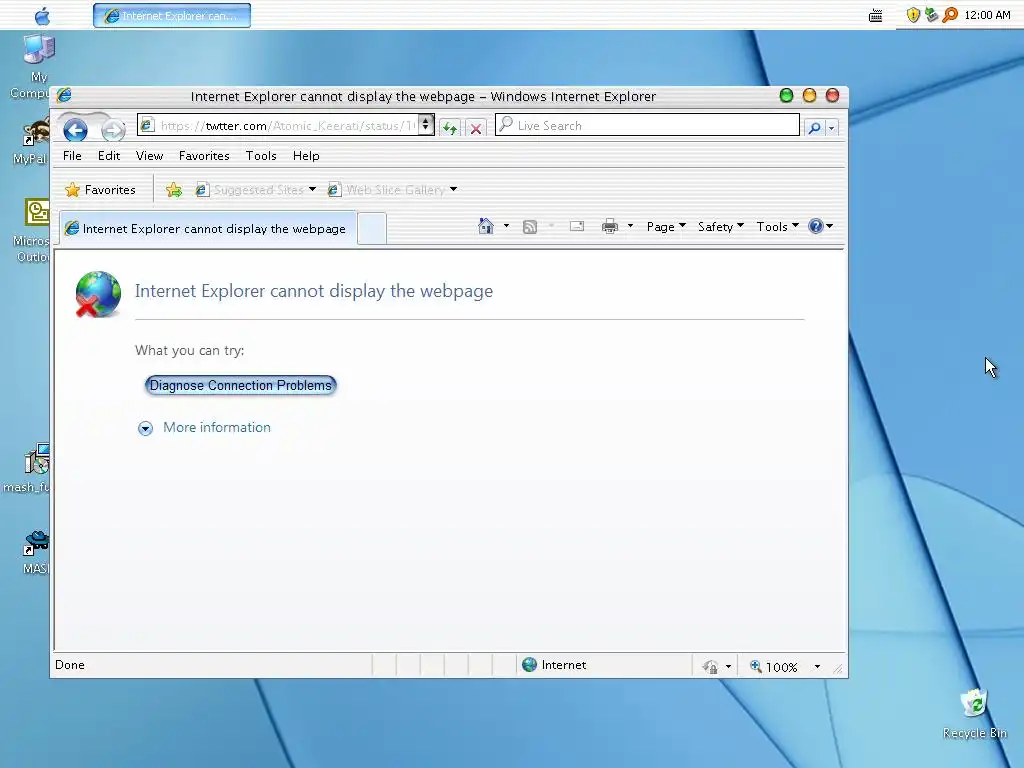Click the Done status text
Viewport: 1024px width, 768px height.
coord(70,665)
